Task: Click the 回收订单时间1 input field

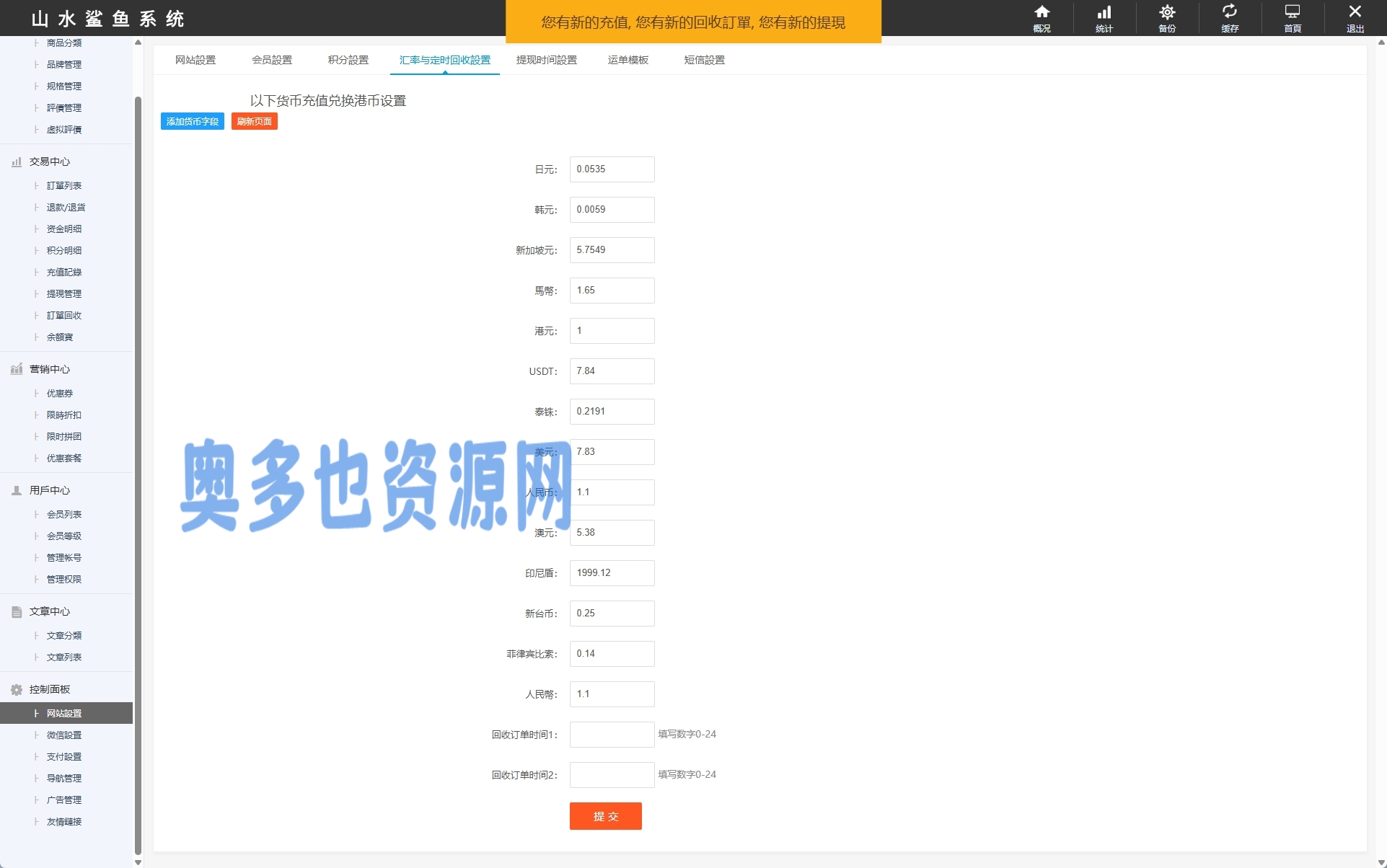Action: coord(612,735)
